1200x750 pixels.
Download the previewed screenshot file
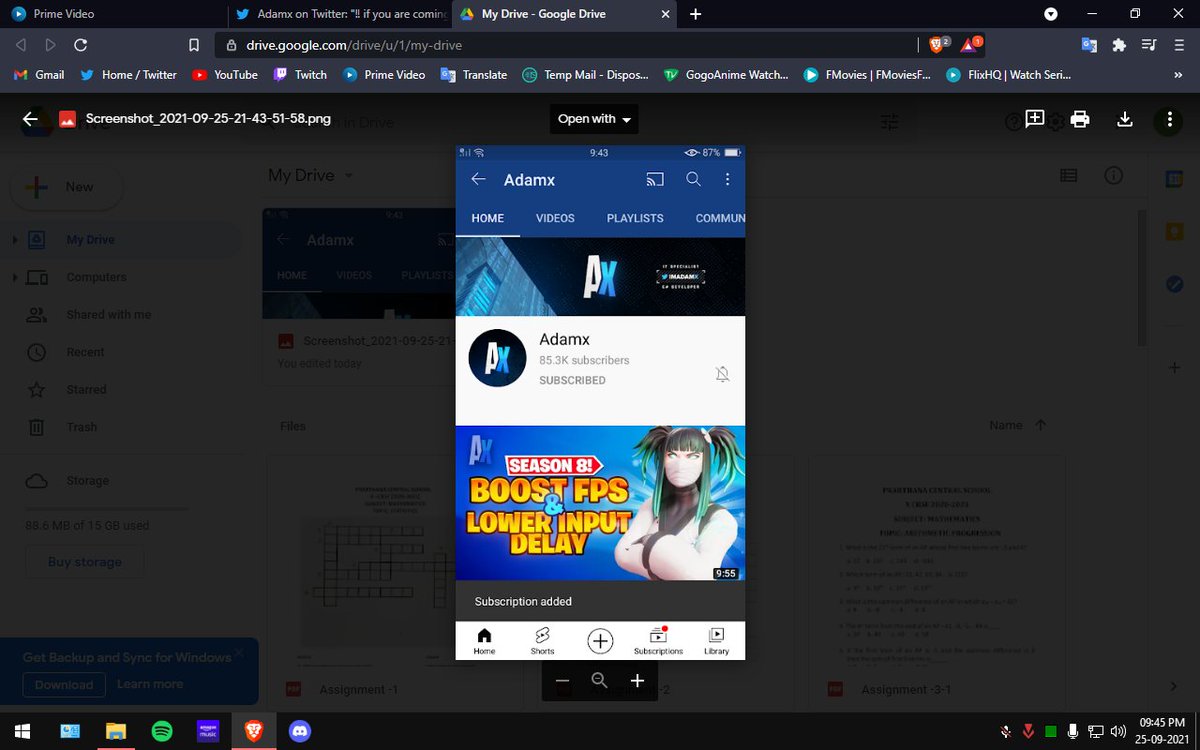(1125, 119)
